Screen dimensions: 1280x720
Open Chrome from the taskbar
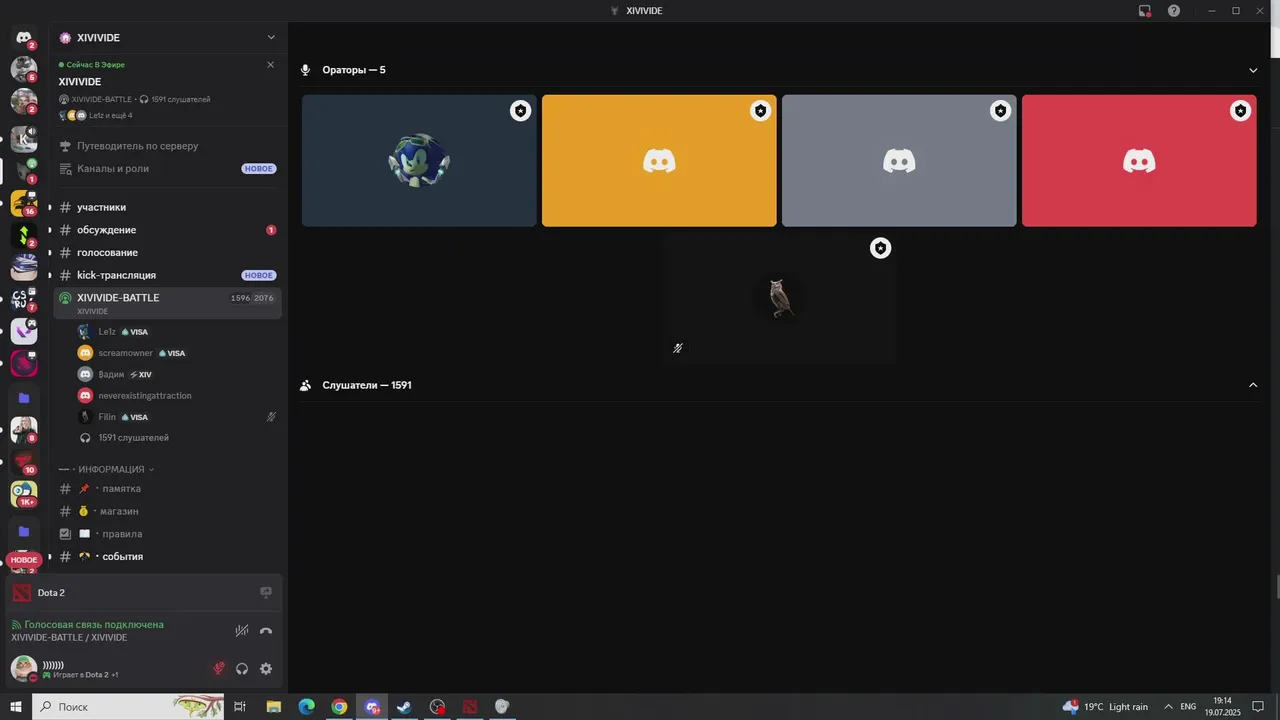coord(339,707)
